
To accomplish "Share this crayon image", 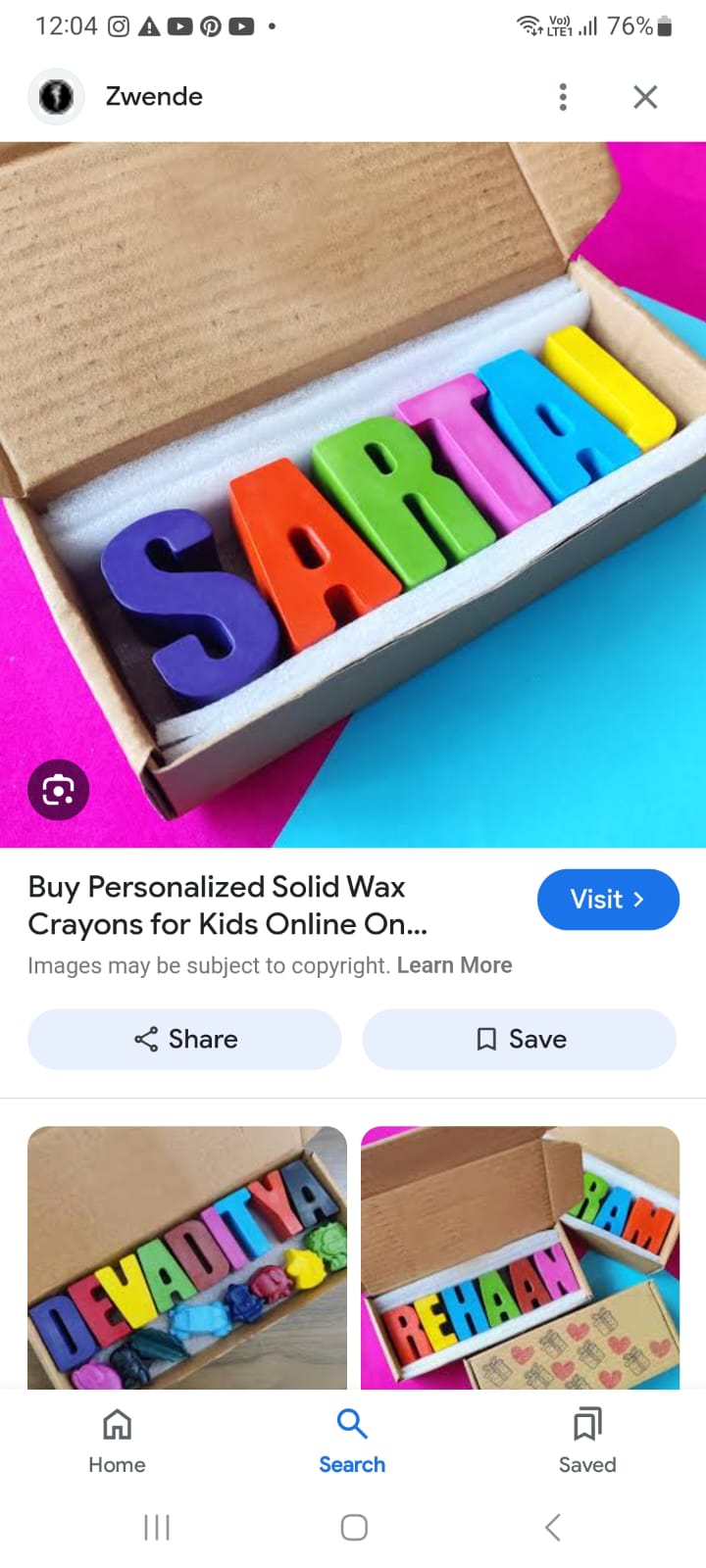I will [x=184, y=1039].
